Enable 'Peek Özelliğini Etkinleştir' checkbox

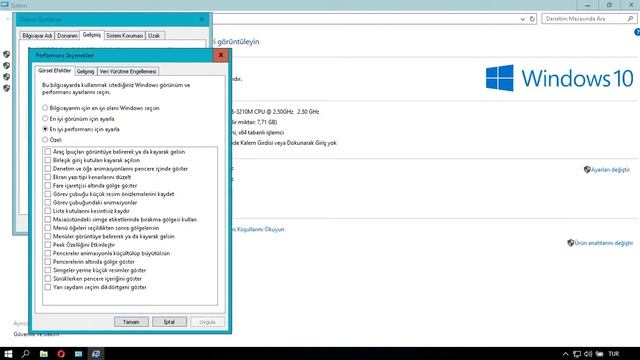(48, 245)
